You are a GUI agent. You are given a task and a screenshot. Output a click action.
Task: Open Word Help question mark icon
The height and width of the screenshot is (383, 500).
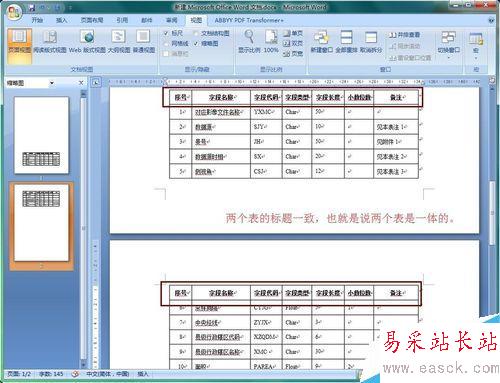(x=491, y=20)
